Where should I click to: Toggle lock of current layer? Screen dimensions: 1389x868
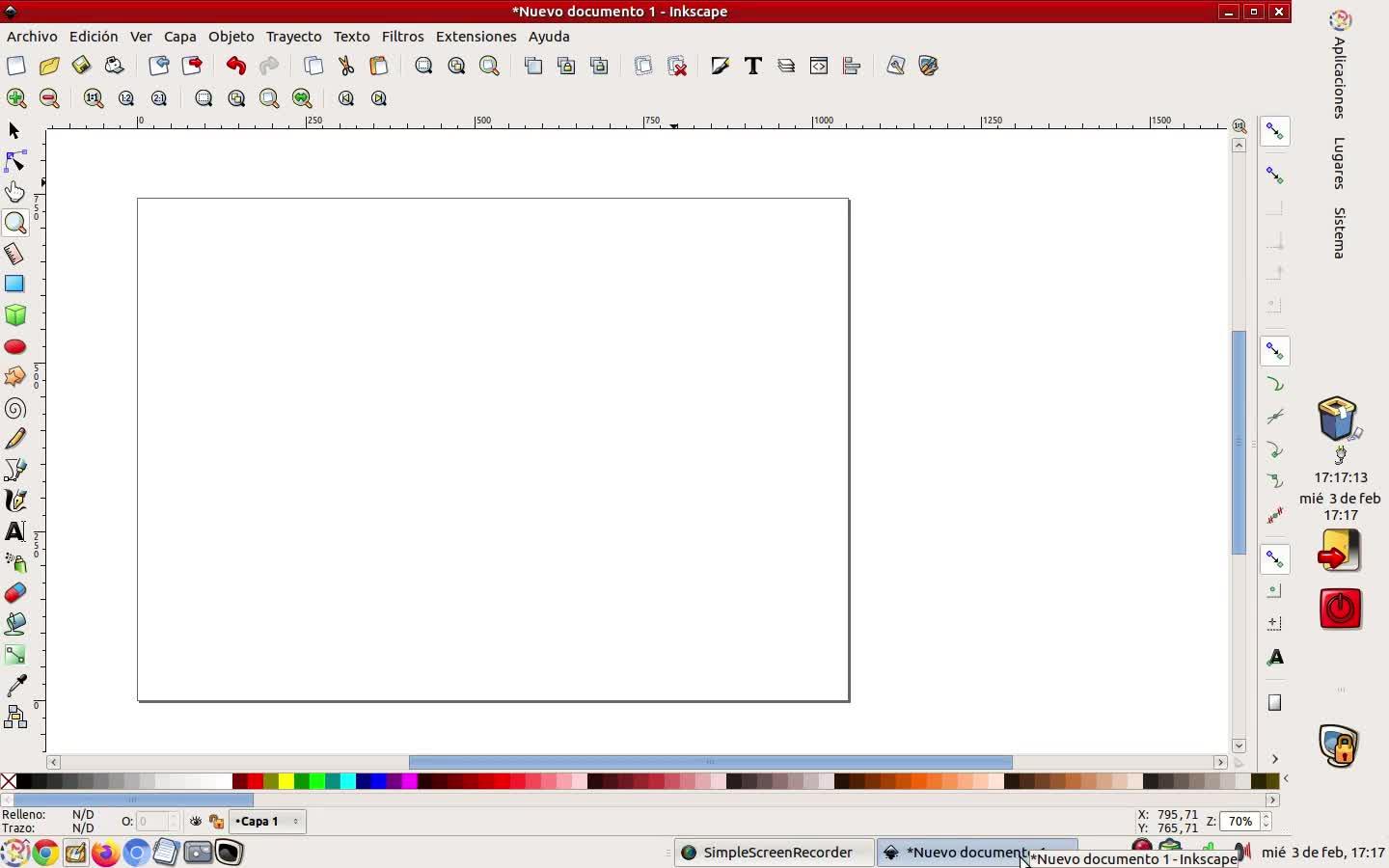pos(216,822)
